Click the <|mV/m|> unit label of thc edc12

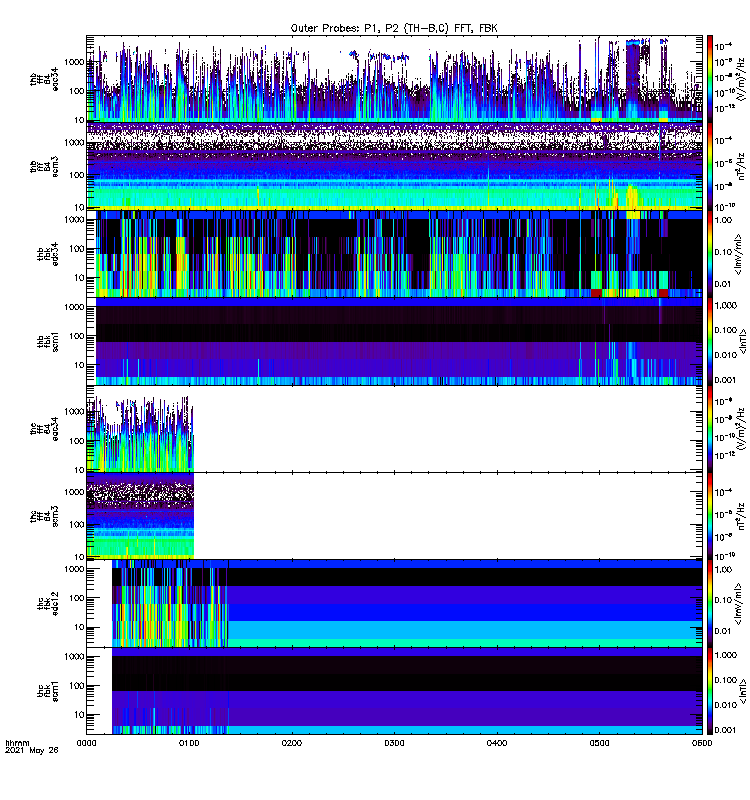(738, 604)
